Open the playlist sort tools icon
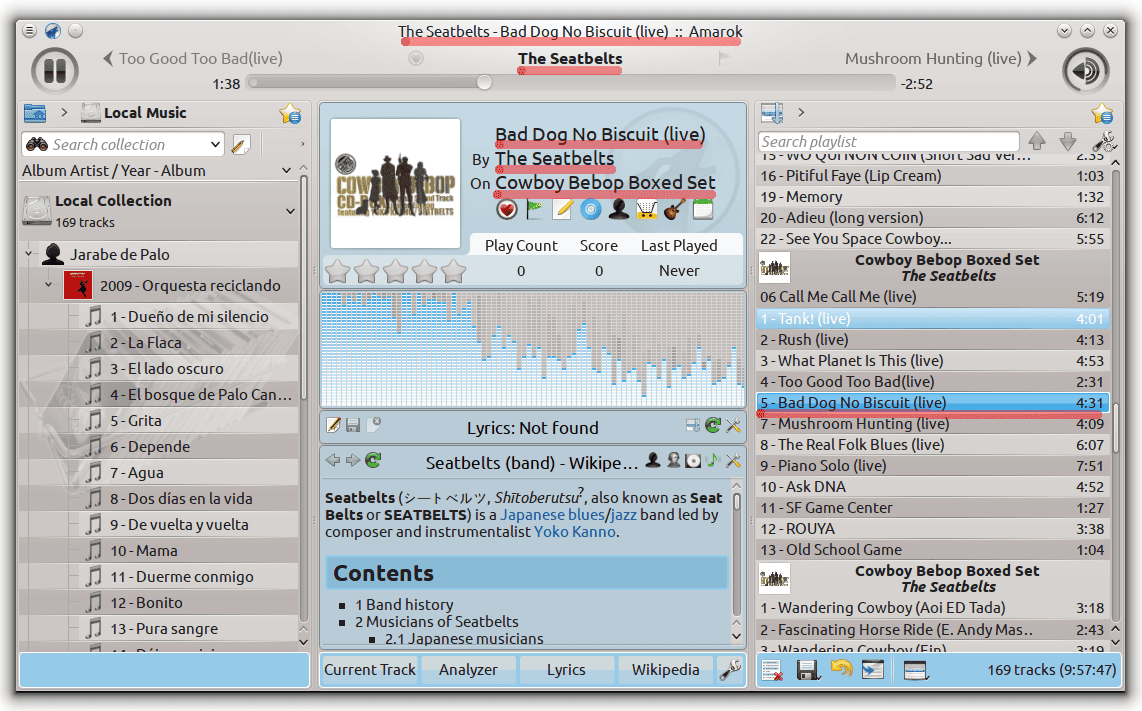 click(x=1104, y=141)
